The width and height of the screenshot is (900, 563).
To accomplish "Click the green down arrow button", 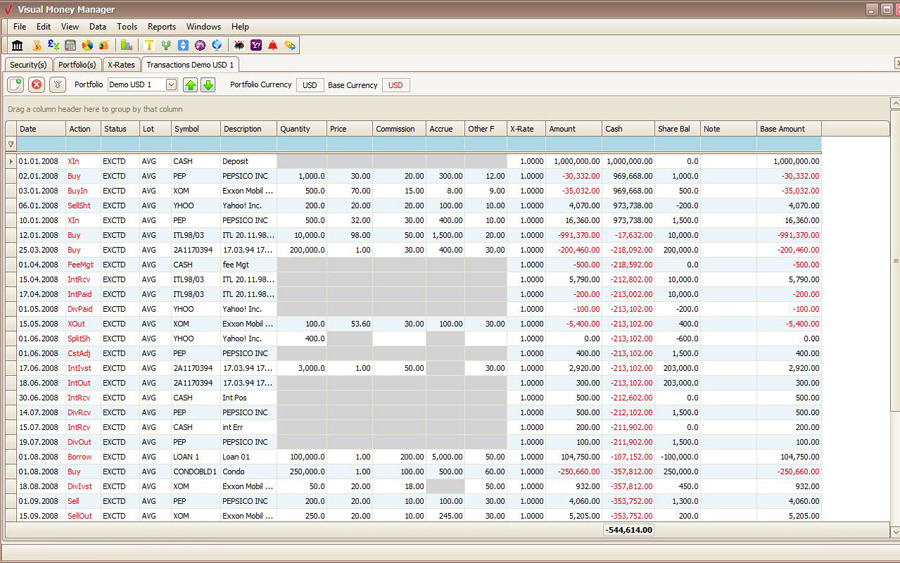I will tap(208, 85).
